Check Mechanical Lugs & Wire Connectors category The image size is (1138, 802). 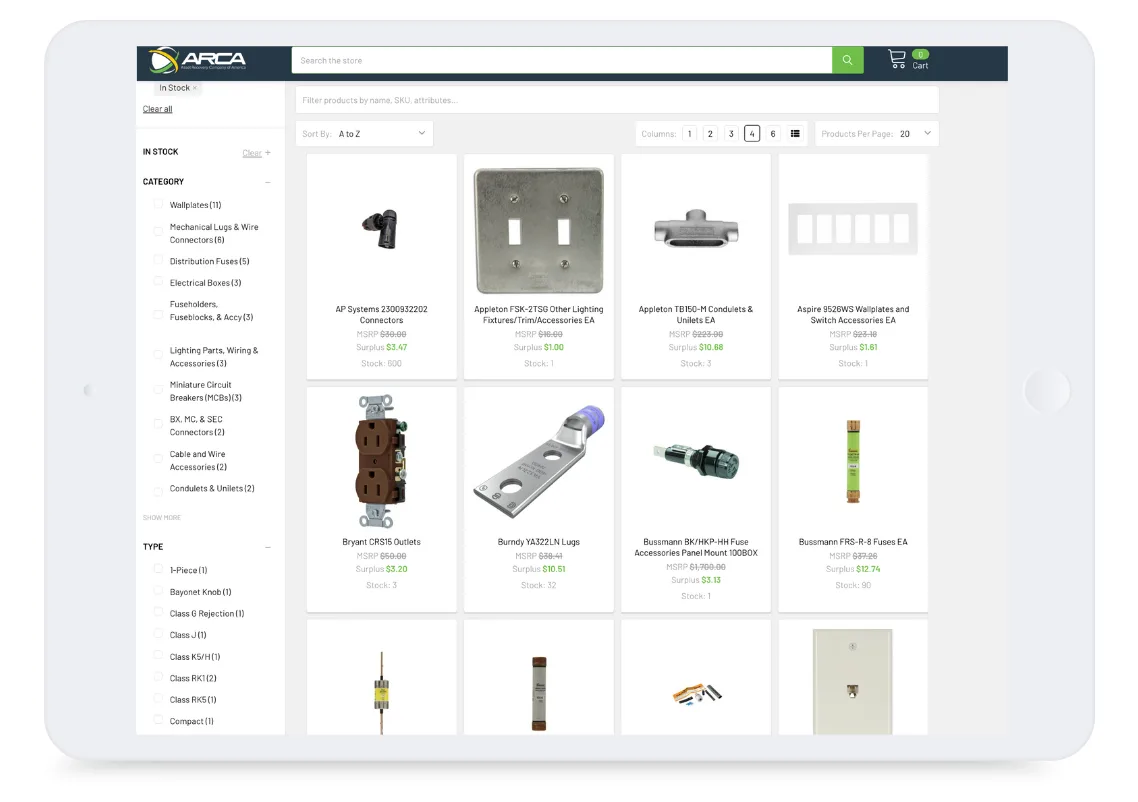pos(158,232)
